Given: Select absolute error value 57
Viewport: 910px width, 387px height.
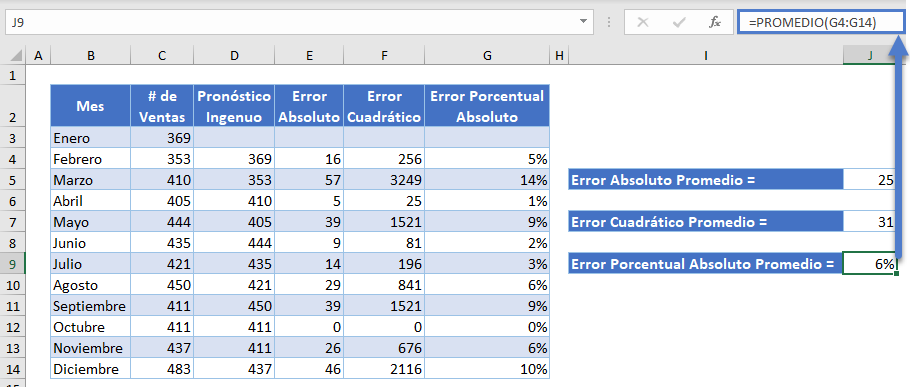Looking at the screenshot, I should coord(309,180).
